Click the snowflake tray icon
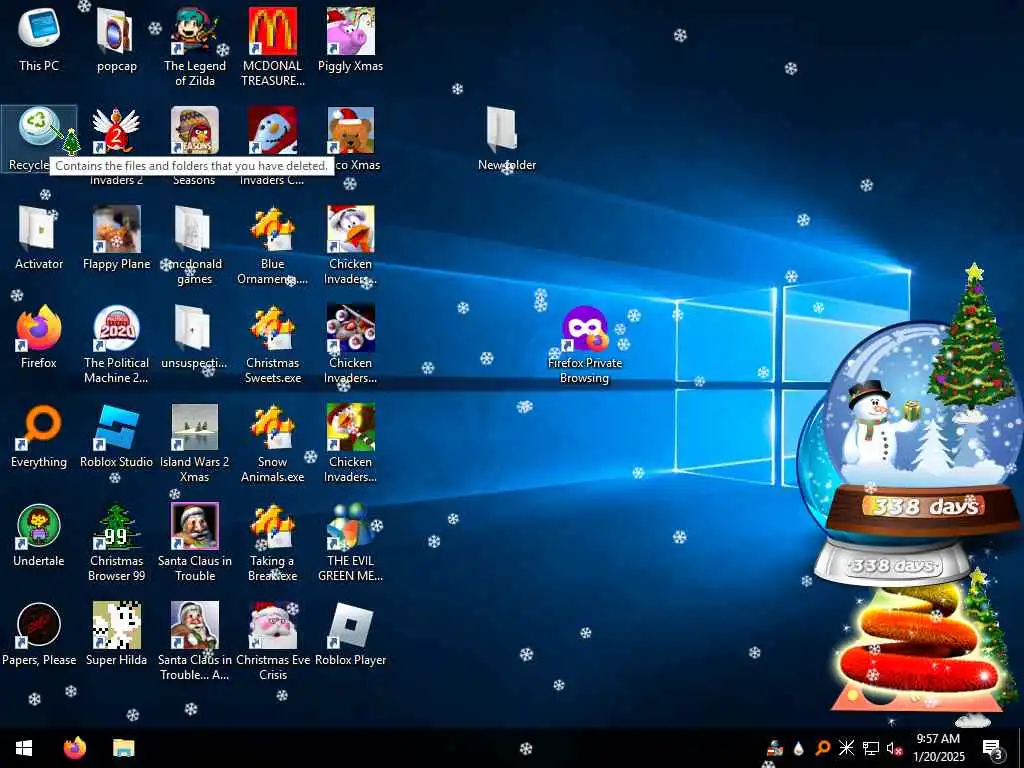Viewport: 1024px width, 768px height. [x=846, y=748]
